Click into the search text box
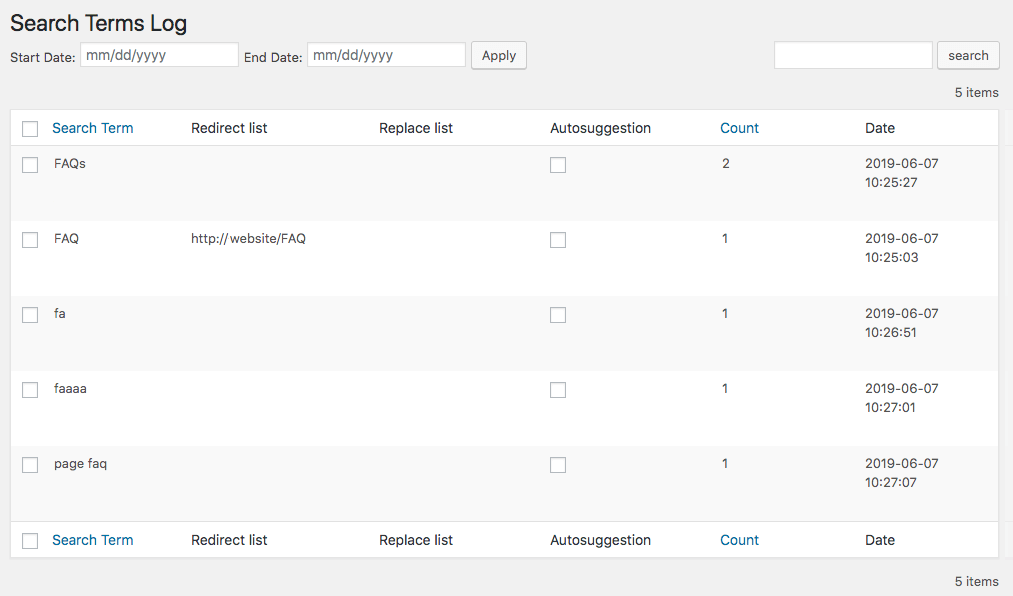1013x596 pixels. [x=853, y=56]
